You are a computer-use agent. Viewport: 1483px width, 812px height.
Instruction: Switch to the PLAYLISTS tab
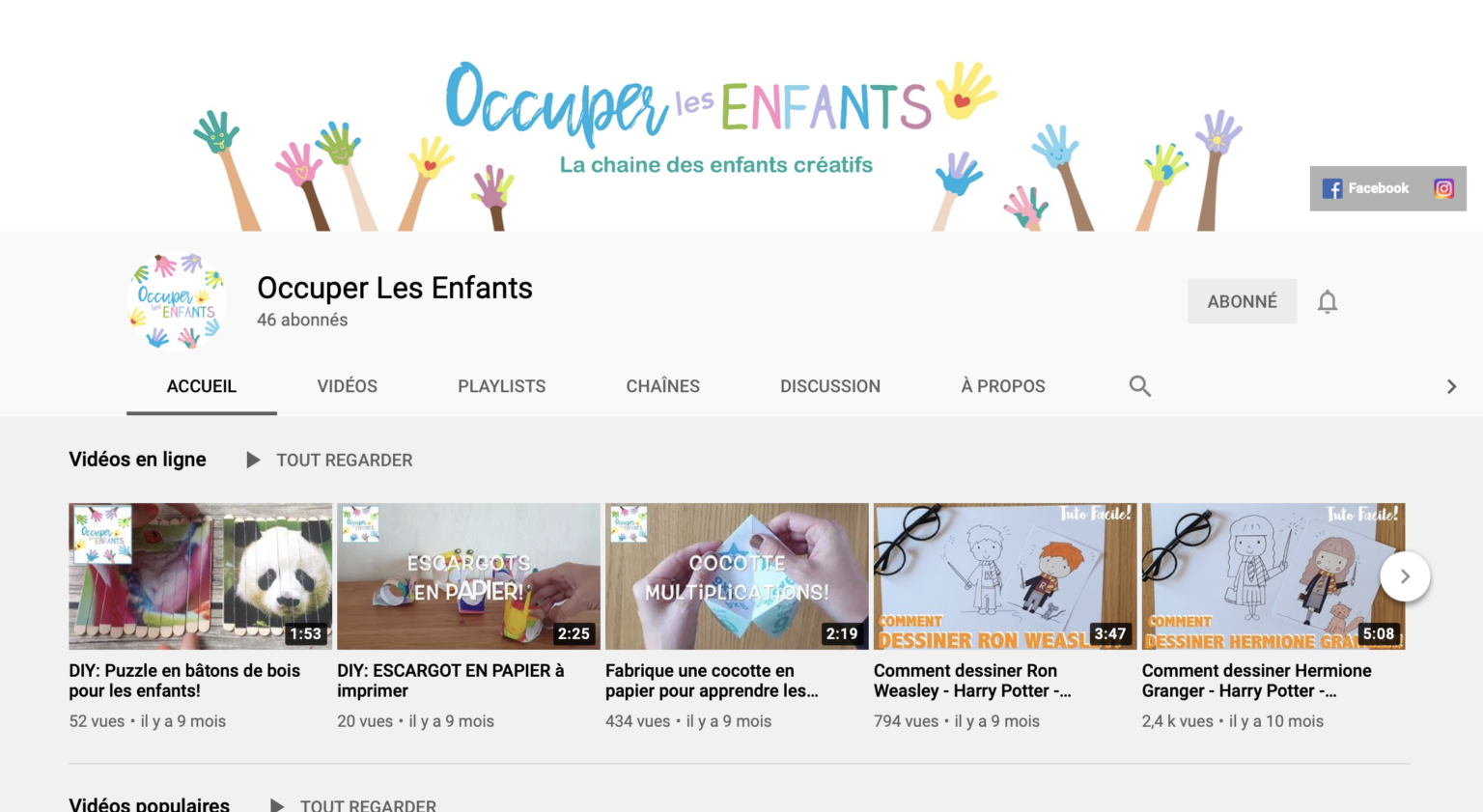coord(502,386)
